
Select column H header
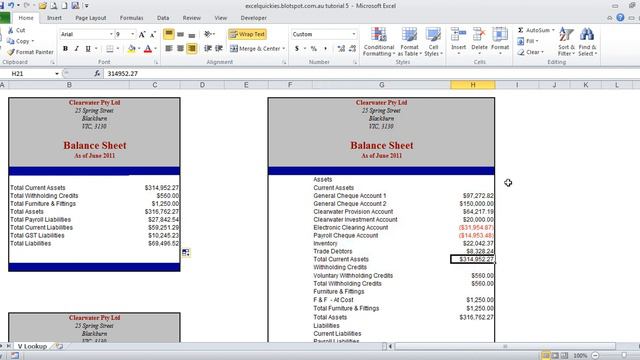coord(473,85)
